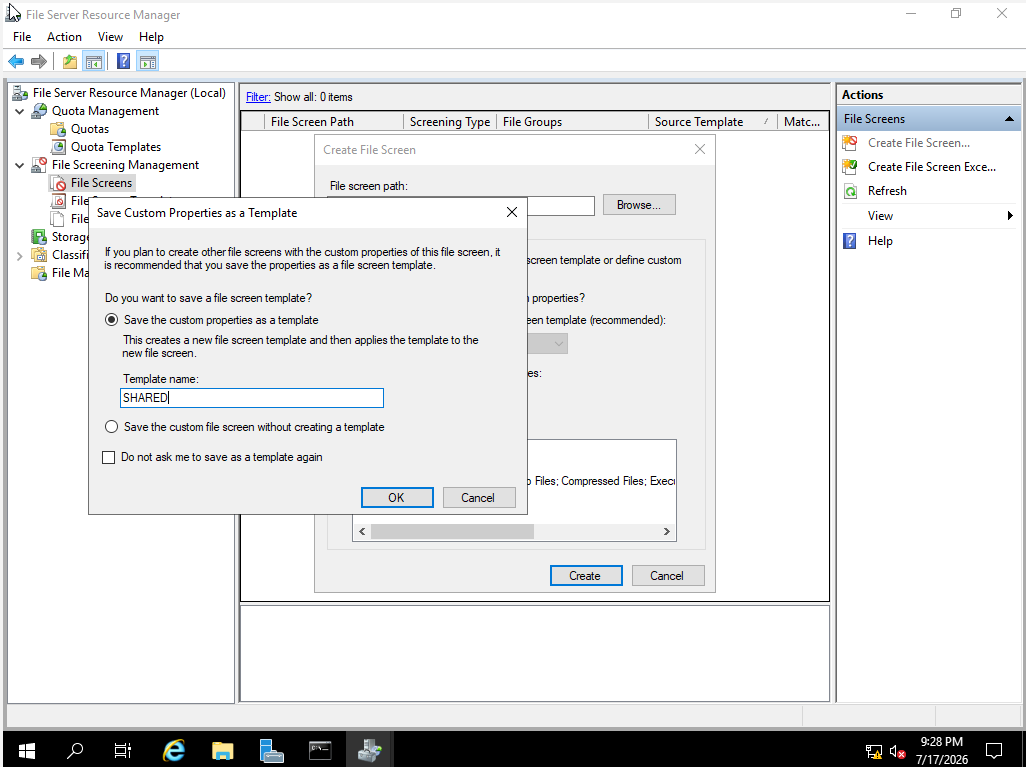Collapse the Quota Management tree node
1026x767 pixels.
click(x=20, y=111)
